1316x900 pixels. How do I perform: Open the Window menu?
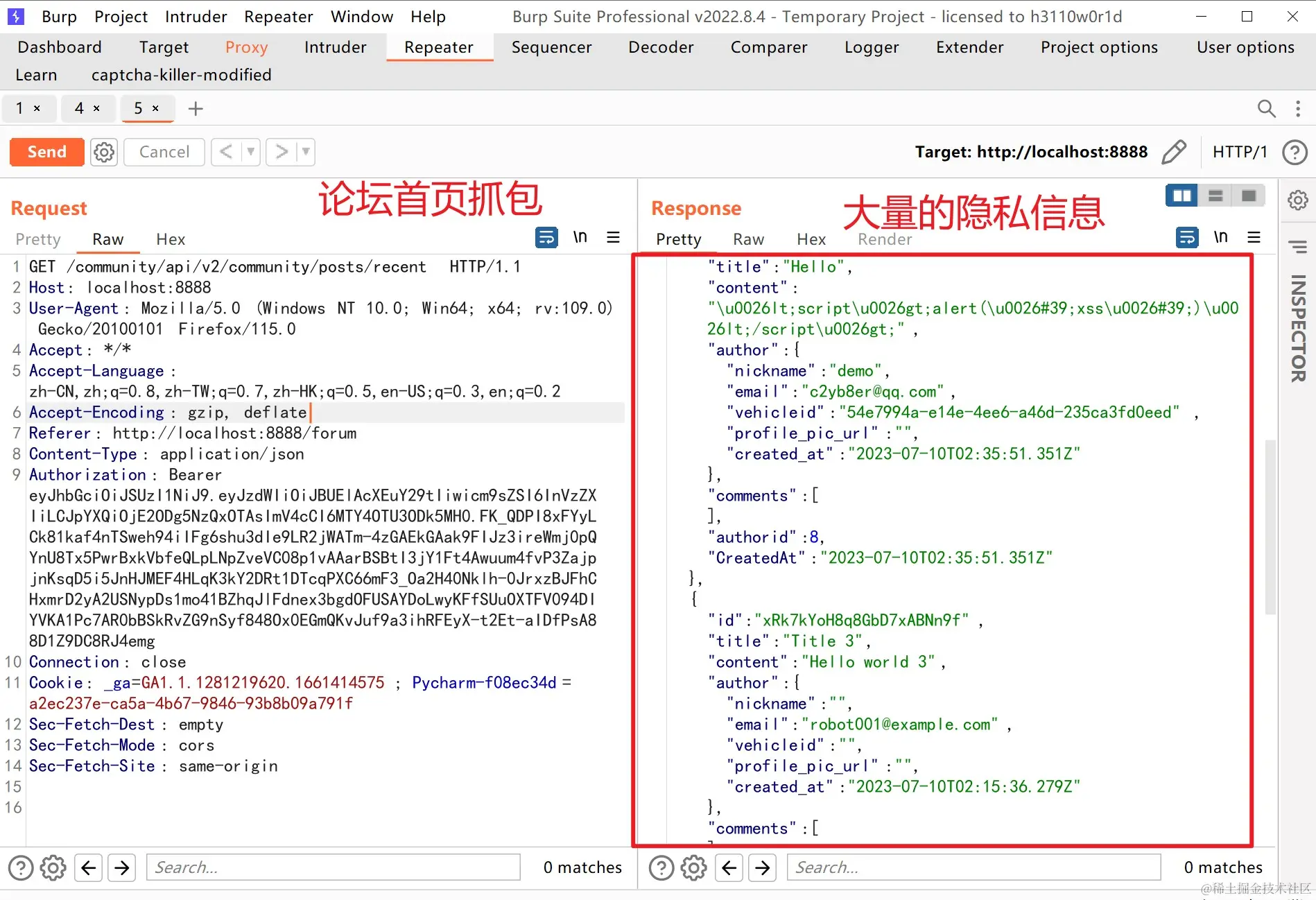(362, 17)
